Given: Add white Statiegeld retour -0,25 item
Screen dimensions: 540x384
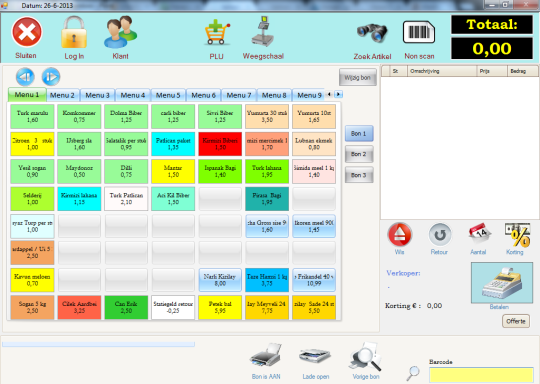Looking at the screenshot, I should pyautogui.click(x=173, y=308).
